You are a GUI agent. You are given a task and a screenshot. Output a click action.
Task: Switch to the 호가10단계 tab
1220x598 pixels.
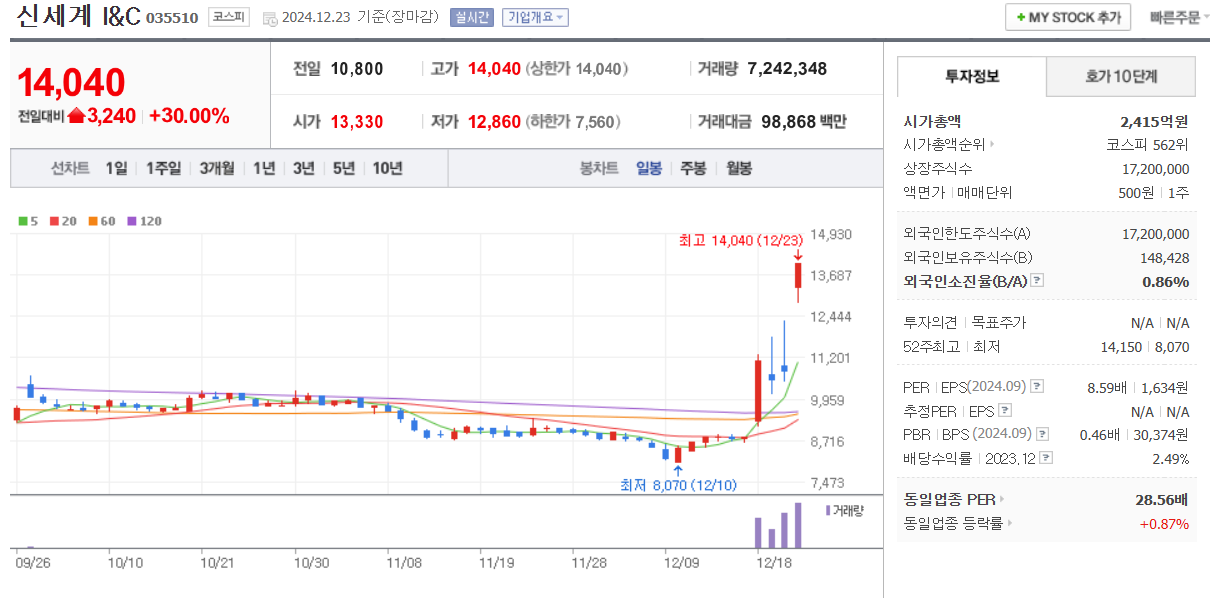1121,76
